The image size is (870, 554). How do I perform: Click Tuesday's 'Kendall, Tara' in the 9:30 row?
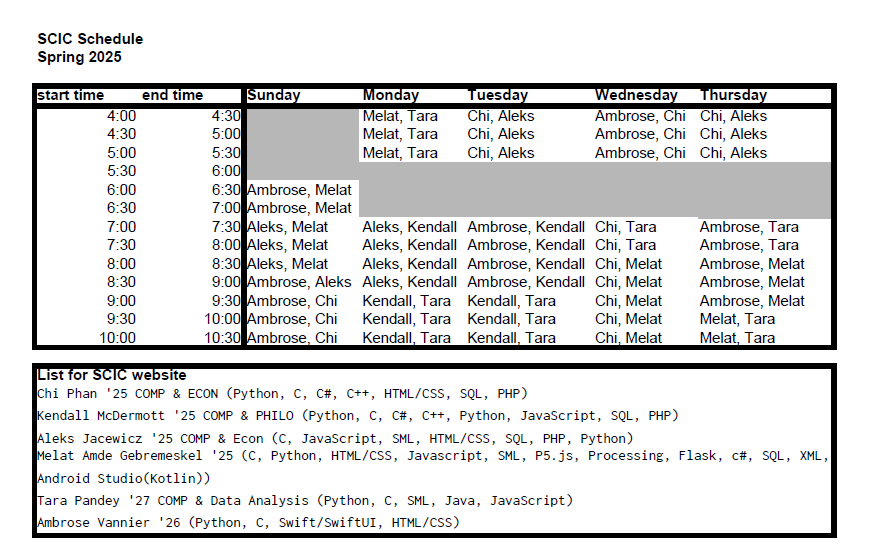click(511, 319)
